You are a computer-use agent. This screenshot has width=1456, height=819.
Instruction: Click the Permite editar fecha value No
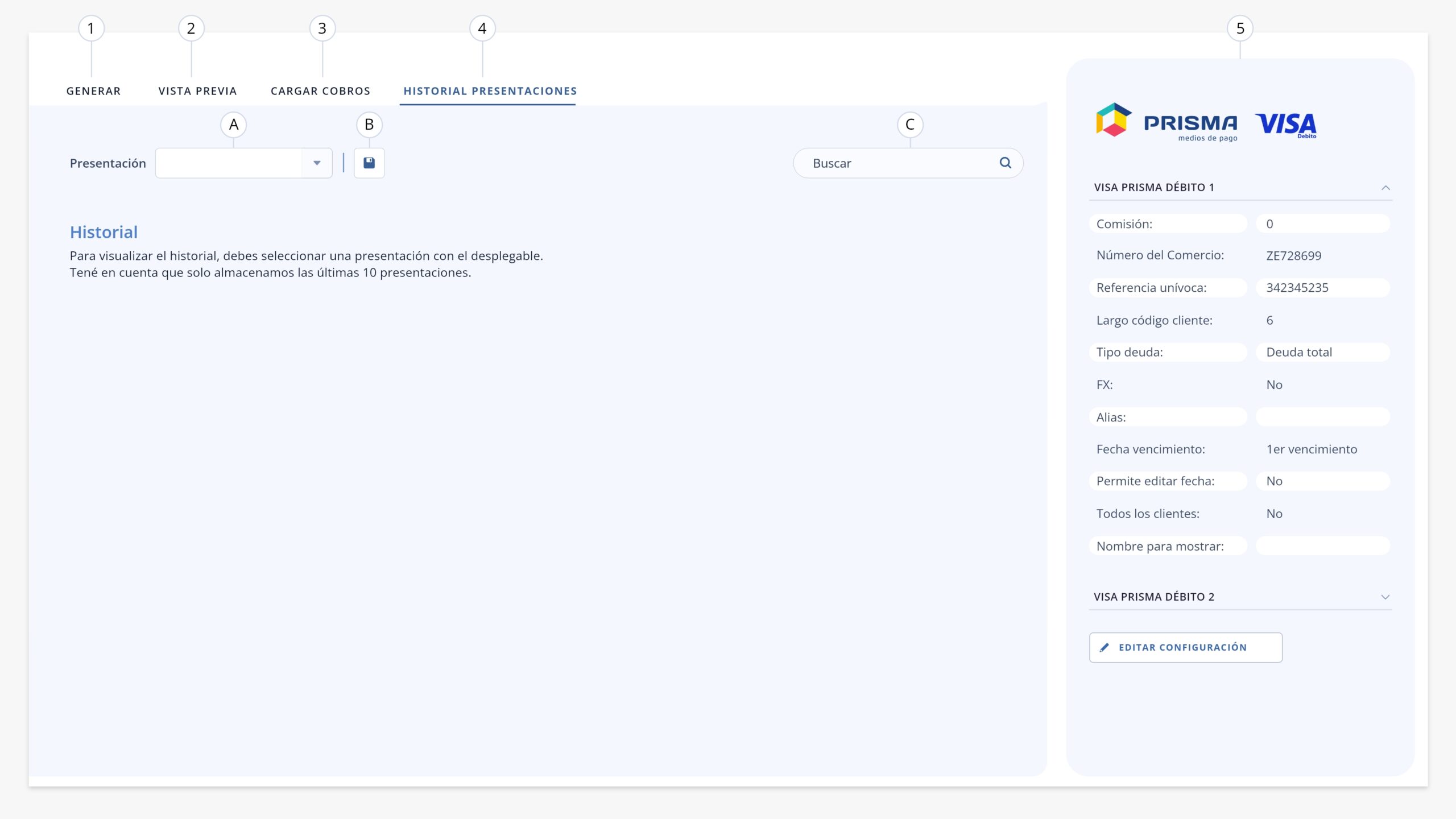(x=1274, y=481)
